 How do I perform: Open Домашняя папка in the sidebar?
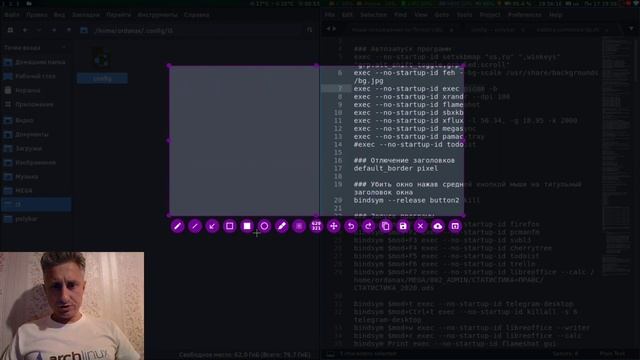point(36,62)
